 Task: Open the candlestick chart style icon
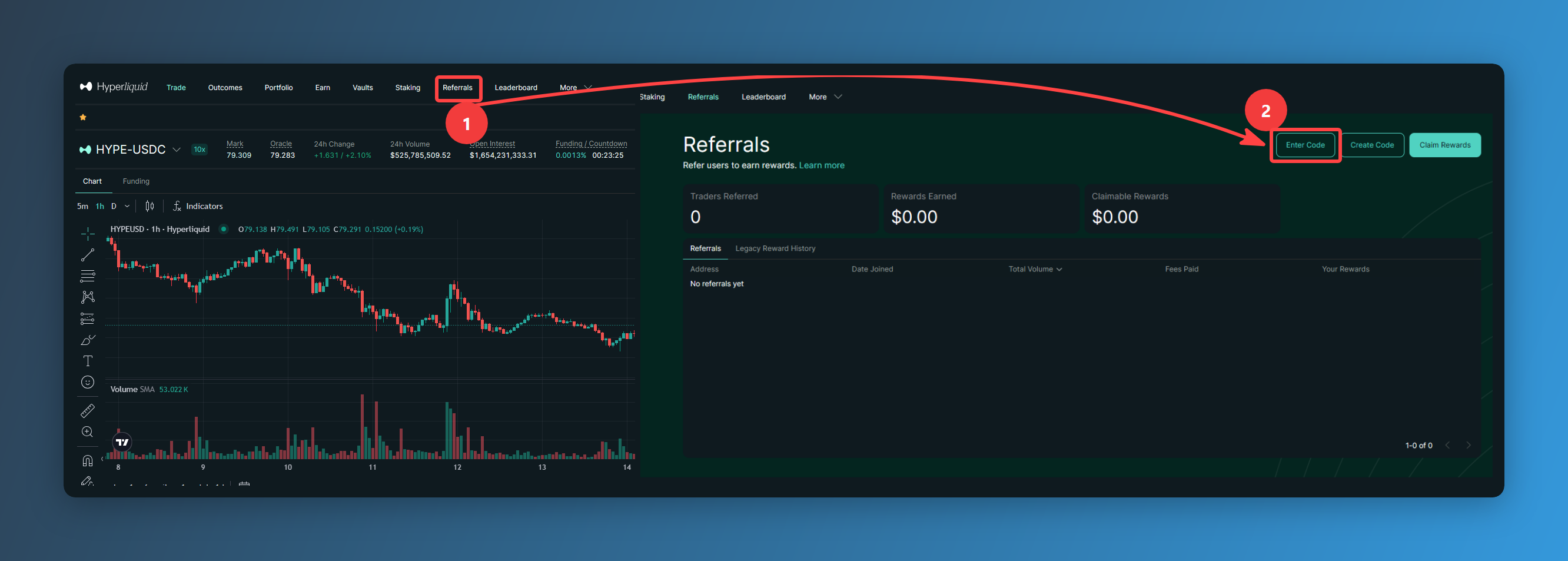[x=150, y=206]
